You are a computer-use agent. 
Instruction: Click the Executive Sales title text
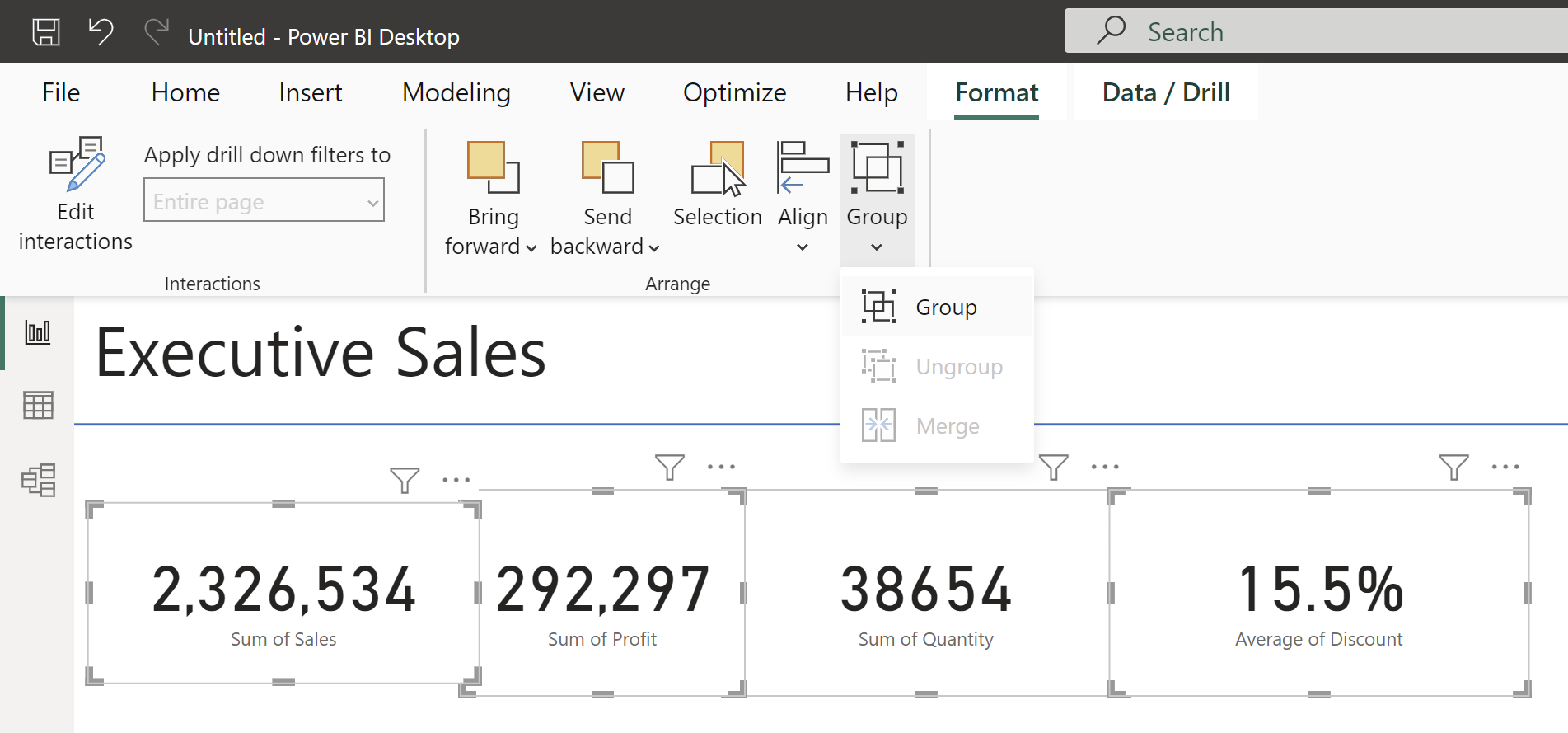coord(321,353)
